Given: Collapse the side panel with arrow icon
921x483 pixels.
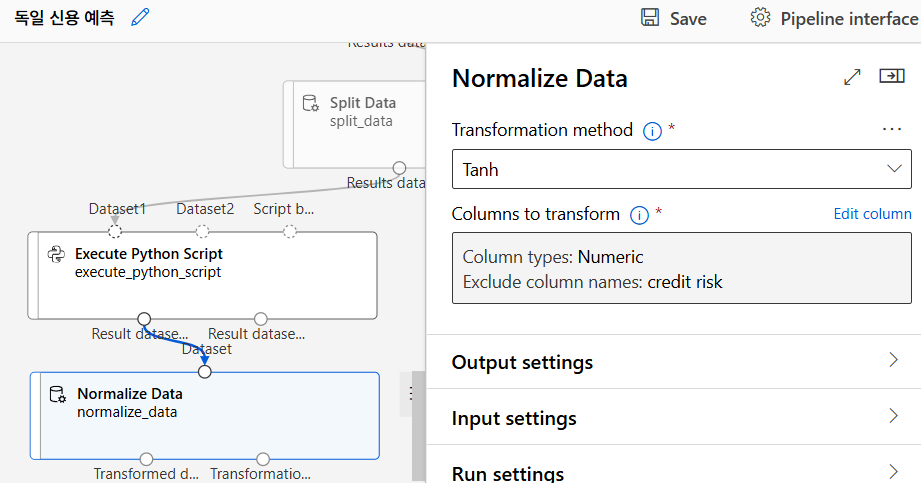Looking at the screenshot, I should pyautogui.click(x=891, y=77).
